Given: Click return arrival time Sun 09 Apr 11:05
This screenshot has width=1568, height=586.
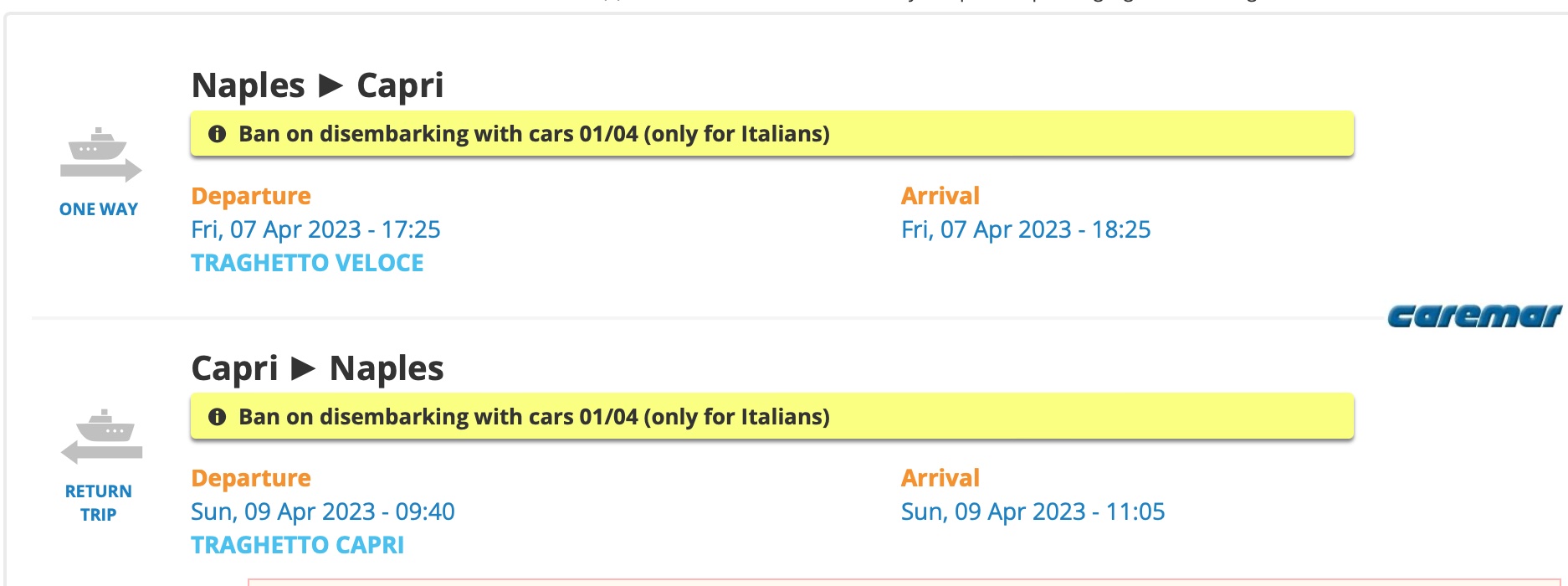Looking at the screenshot, I should (x=1033, y=511).
